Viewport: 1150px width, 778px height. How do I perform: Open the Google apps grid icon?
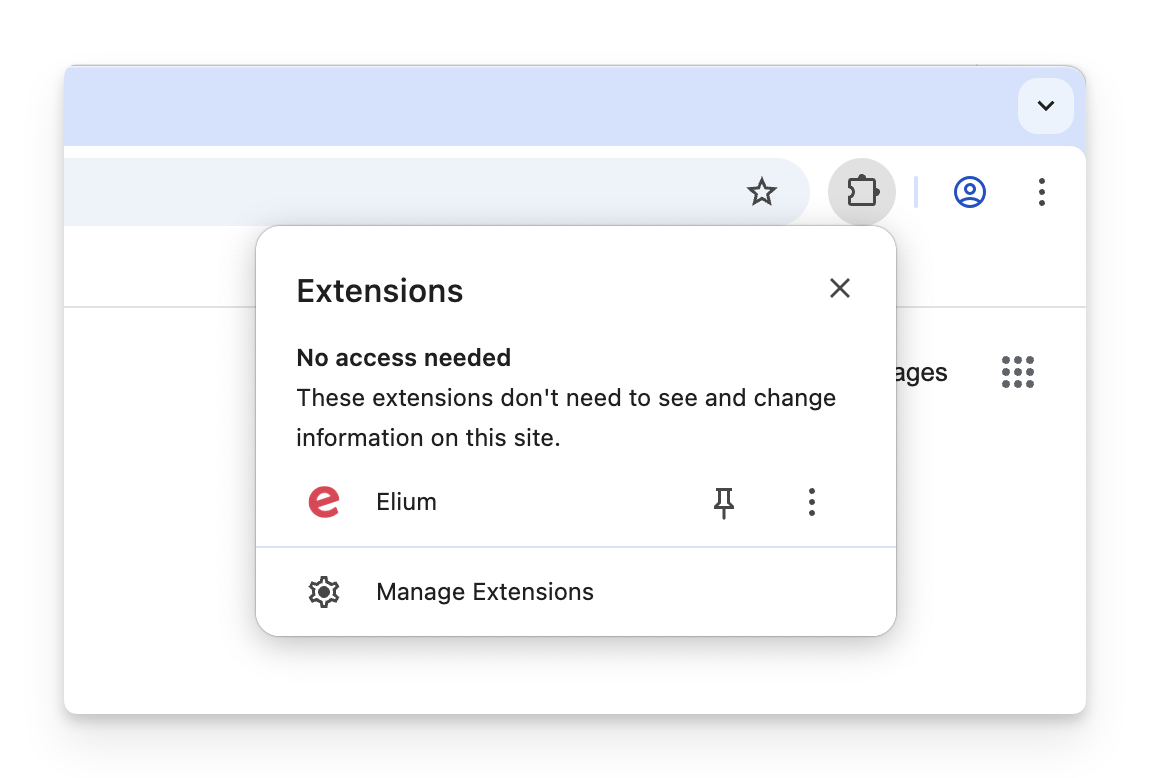pyautogui.click(x=1018, y=372)
